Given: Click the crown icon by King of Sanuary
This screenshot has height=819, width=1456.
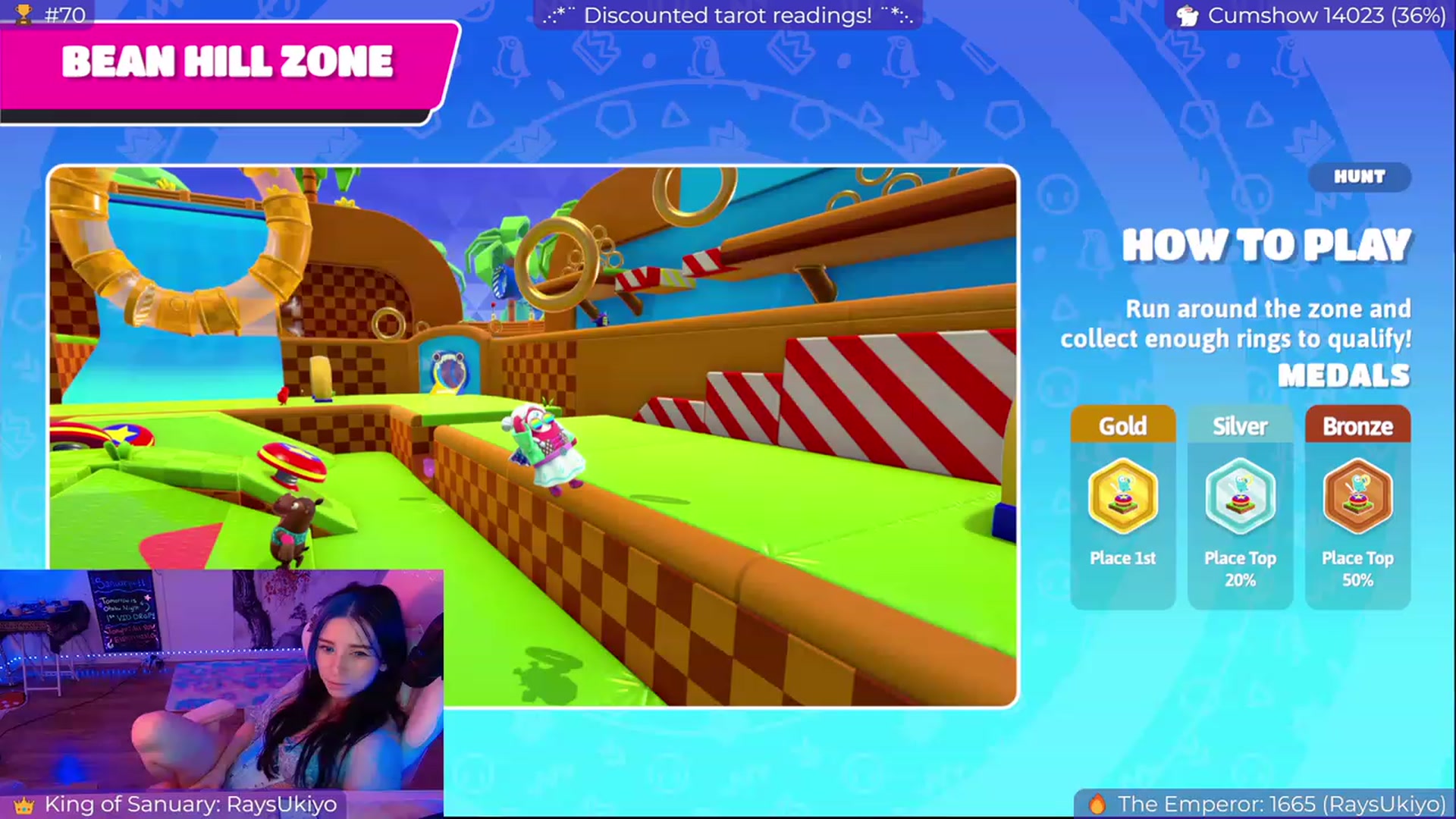Looking at the screenshot, I should pyautogui.click(x=24, y=805).
